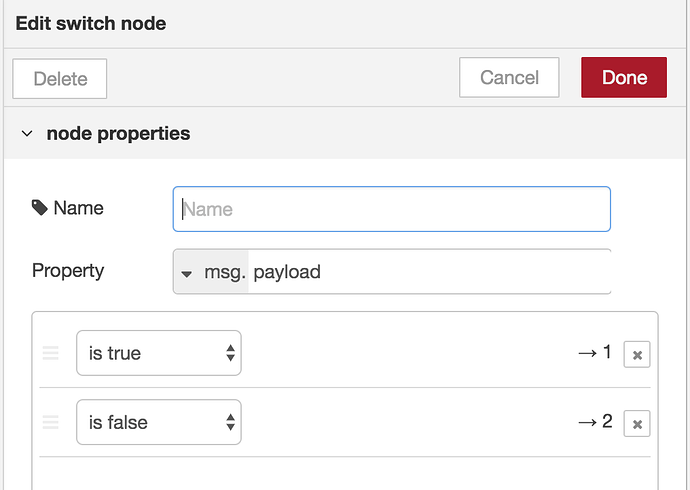
Task: Collapse the node properties chevron
Action: [27, 133]
